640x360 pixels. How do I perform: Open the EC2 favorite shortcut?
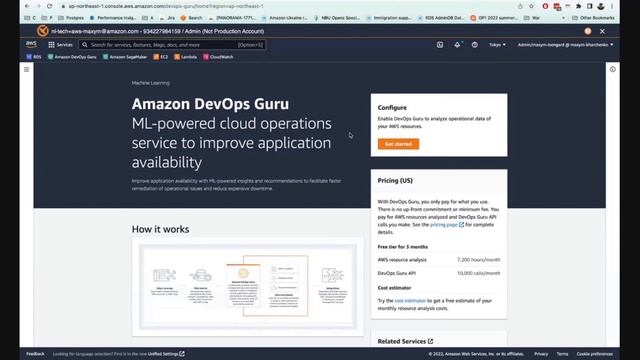click(161, 57)
